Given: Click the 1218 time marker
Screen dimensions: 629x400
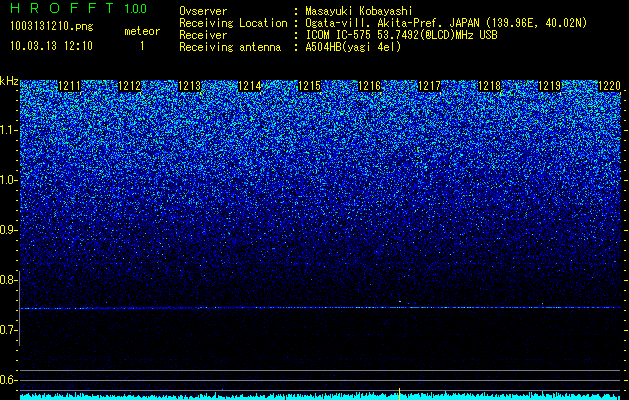Looking at the screenshot, I should pos(490,86).
